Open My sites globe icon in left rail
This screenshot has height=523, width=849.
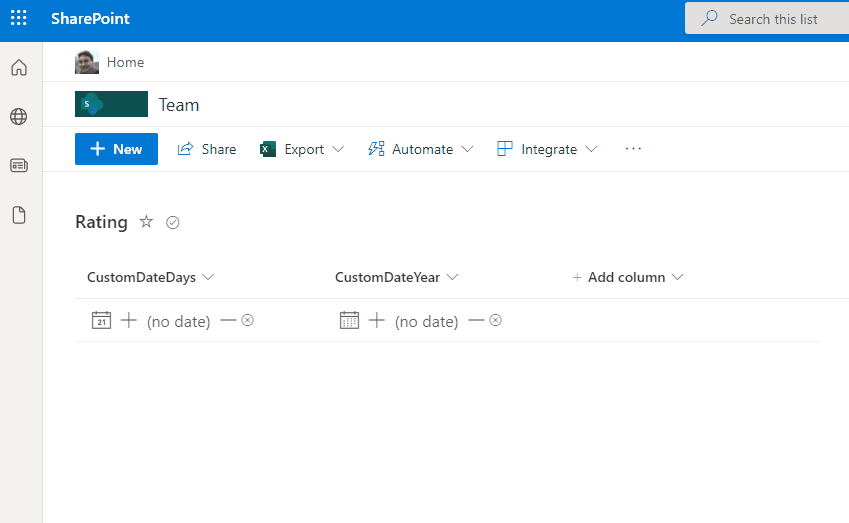[19, 116]
